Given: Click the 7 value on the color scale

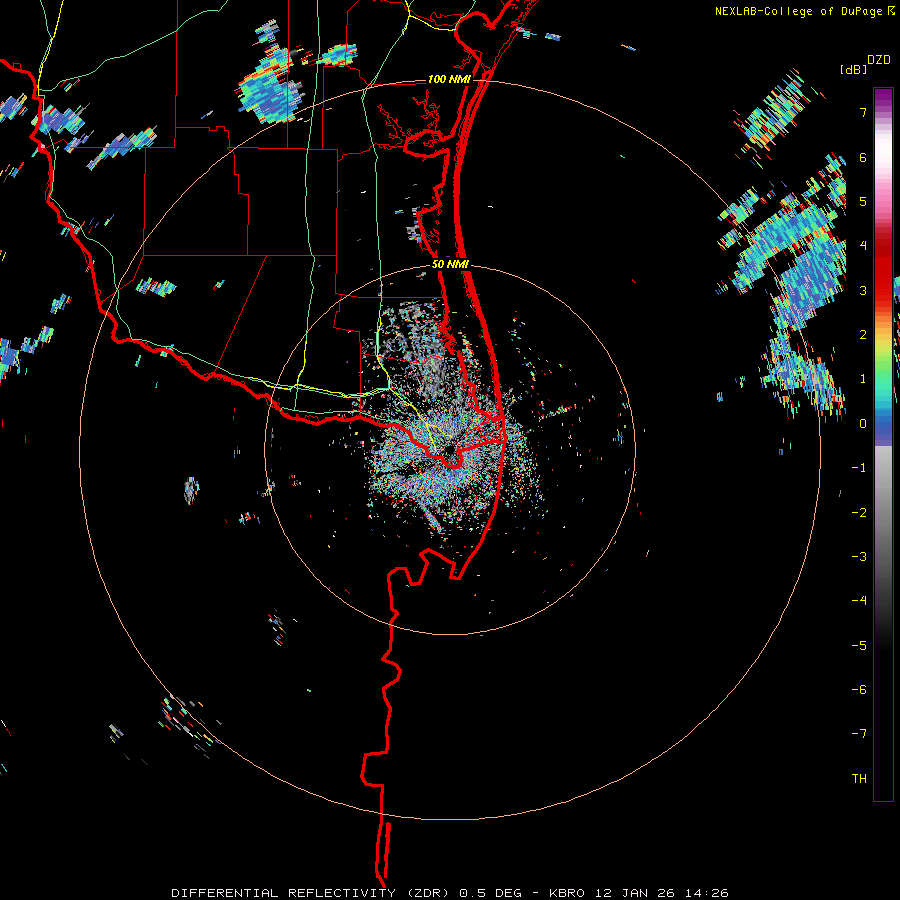Looking at the screenshot, I should (863, 112).
